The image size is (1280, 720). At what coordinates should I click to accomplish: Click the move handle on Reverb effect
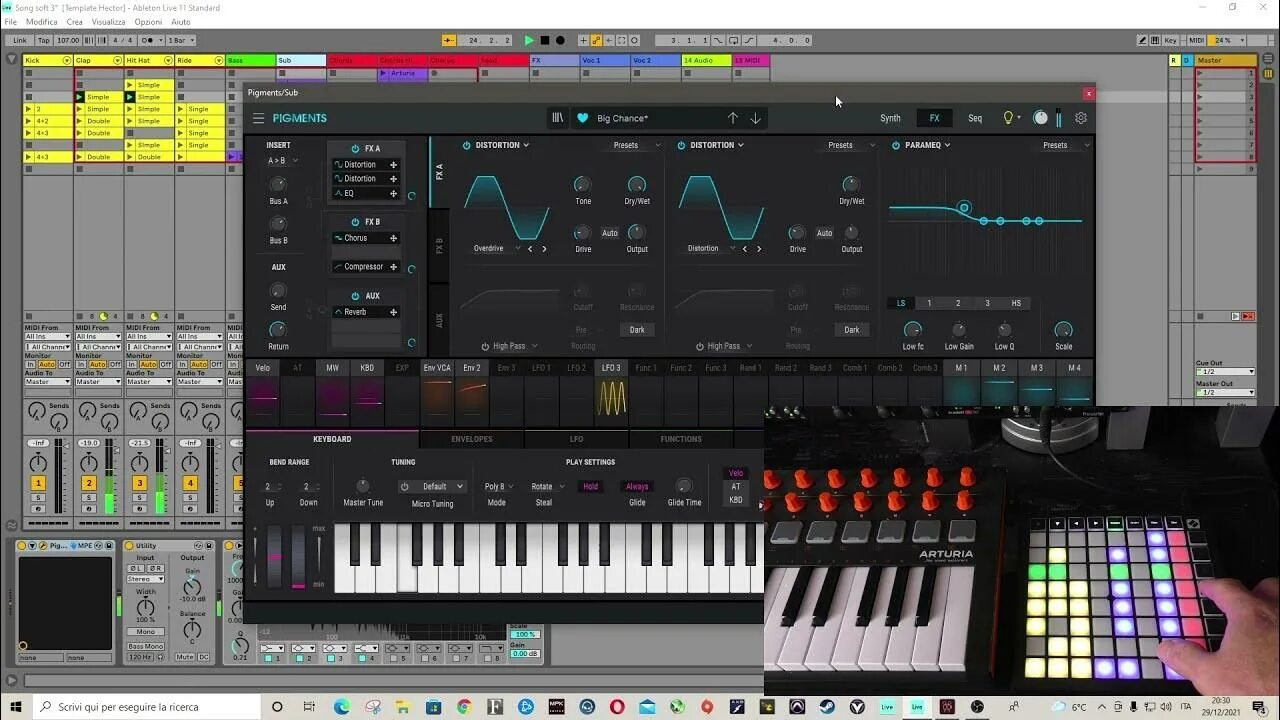click(x=393, y=312)
